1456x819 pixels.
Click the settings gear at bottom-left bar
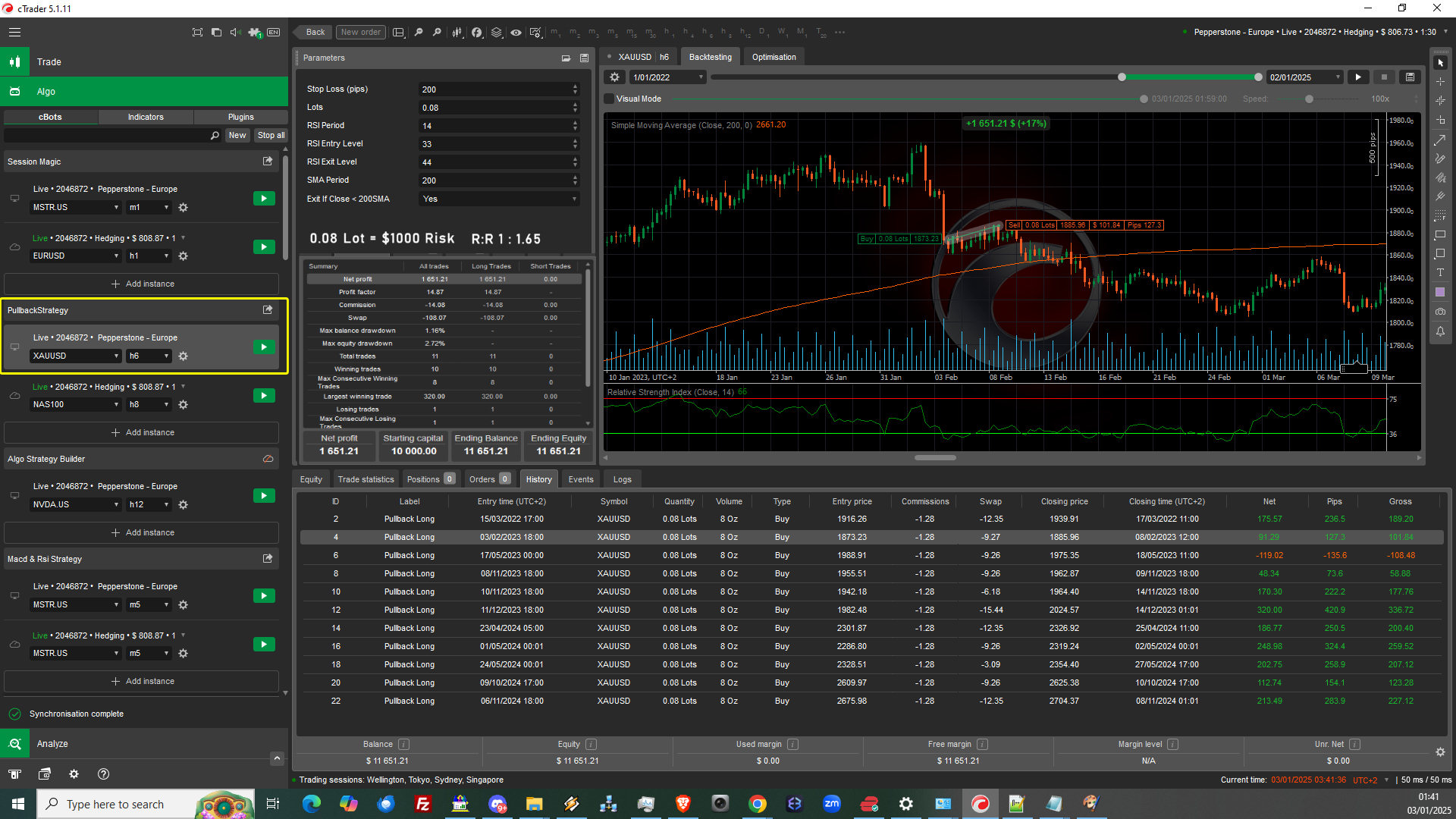click(x=74, y=774)
